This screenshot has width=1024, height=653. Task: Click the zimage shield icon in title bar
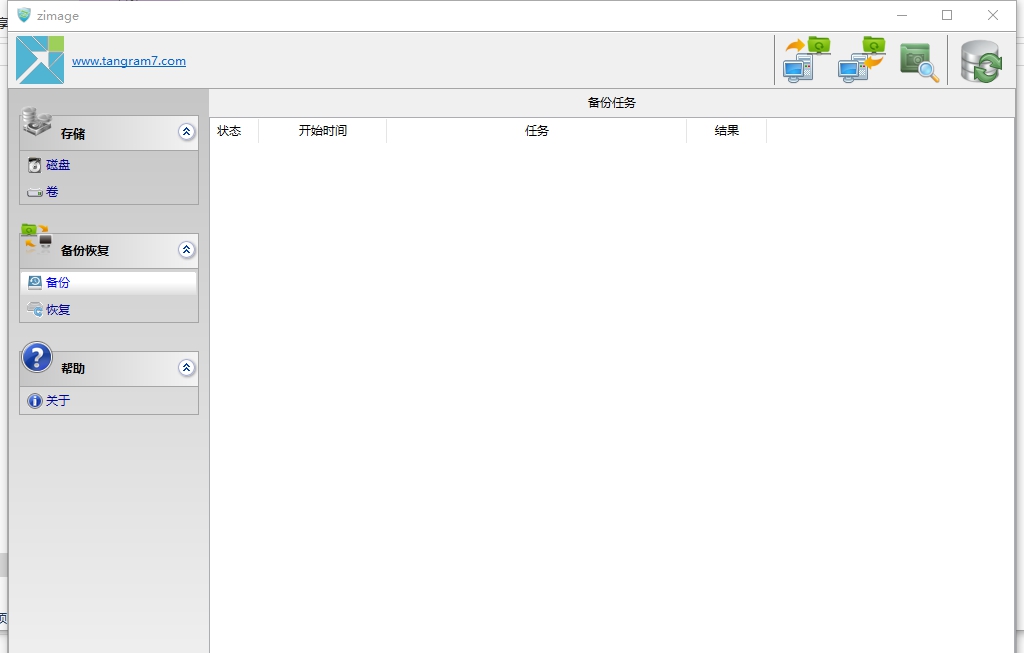click(x=23, y=15)
